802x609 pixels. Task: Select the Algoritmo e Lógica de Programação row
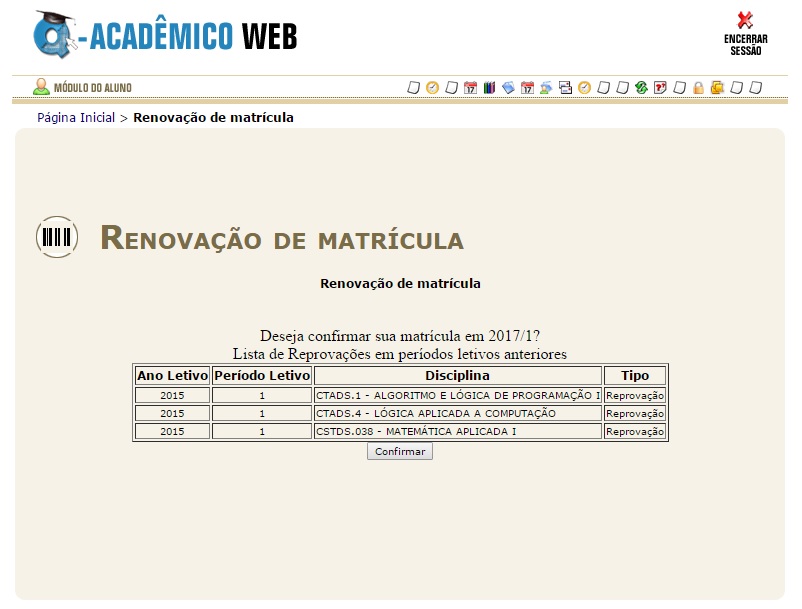click(457, 395)
